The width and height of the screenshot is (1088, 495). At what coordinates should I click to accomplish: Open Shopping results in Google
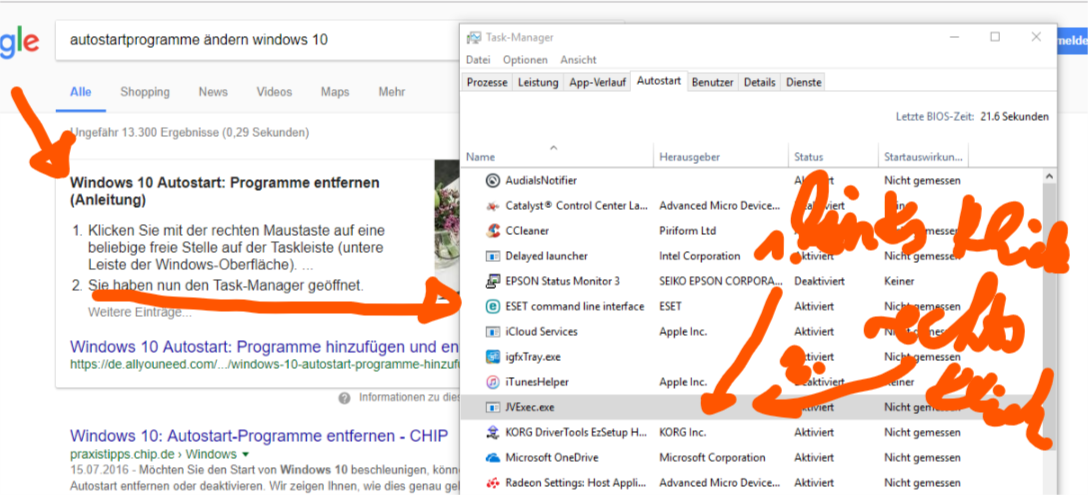(144, 92)
